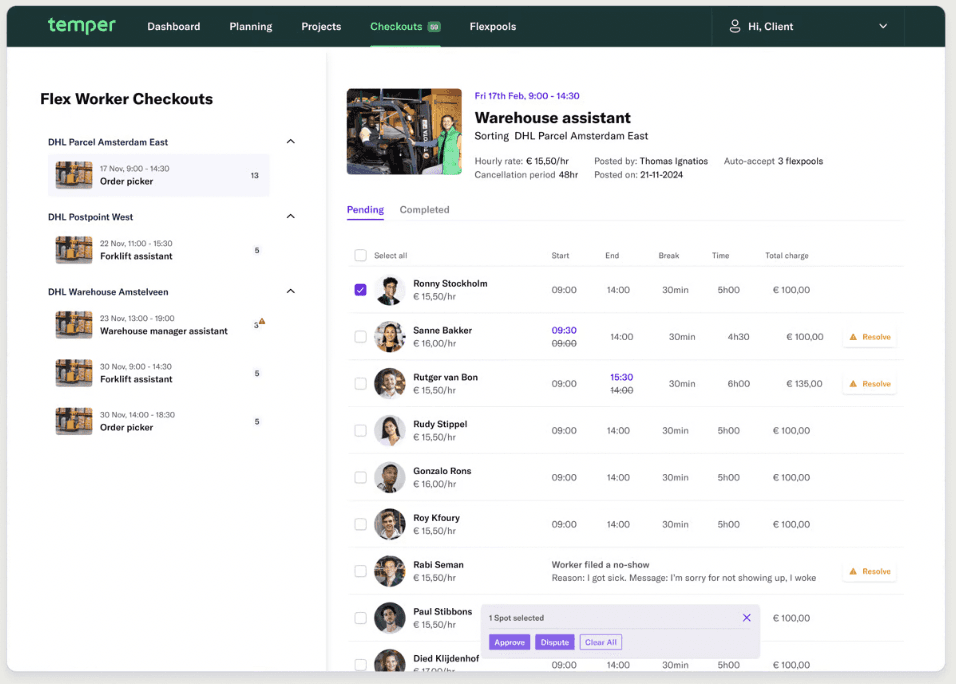This screenshot has height=684, width=956.
Task: Click Roy Kfoury's profile photo
Action: [390, 525]
